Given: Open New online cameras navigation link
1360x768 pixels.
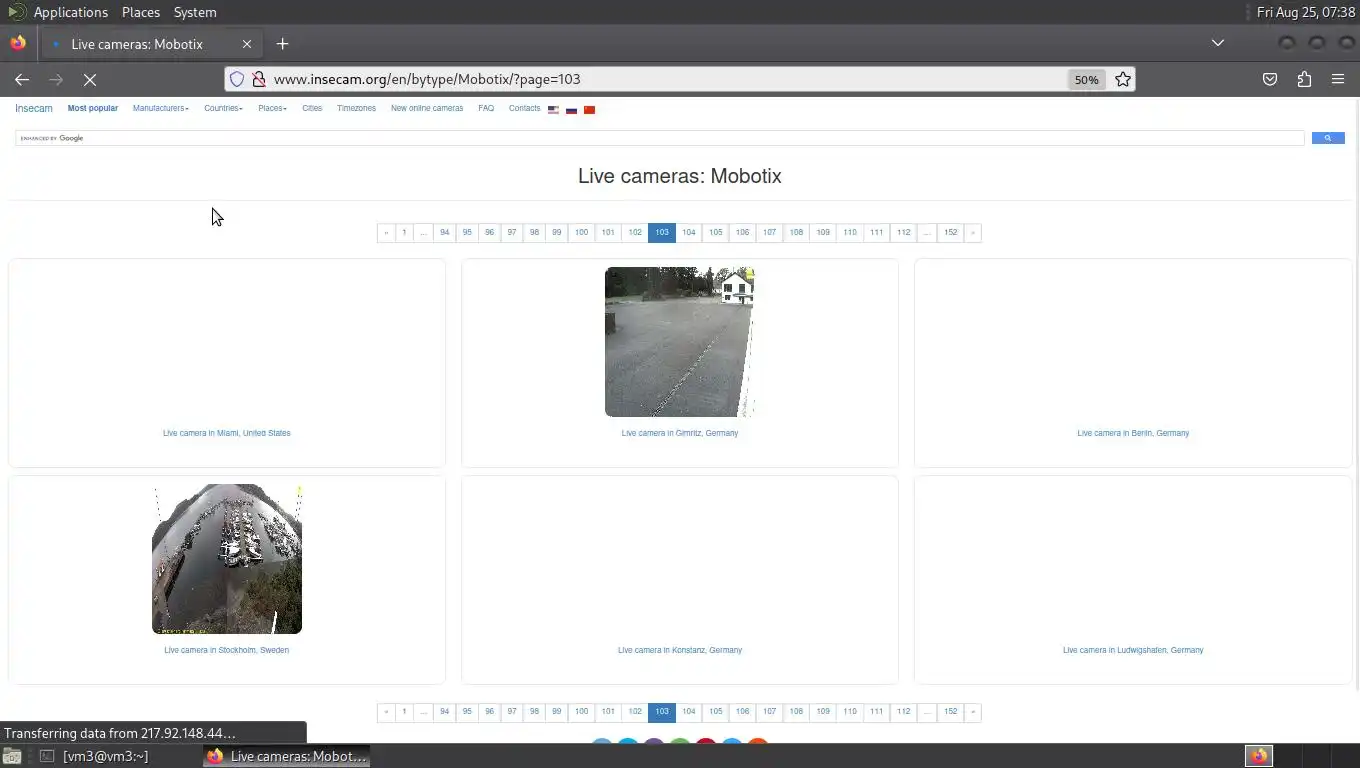Looking at the screenshot, I should [x=427, y=108].
